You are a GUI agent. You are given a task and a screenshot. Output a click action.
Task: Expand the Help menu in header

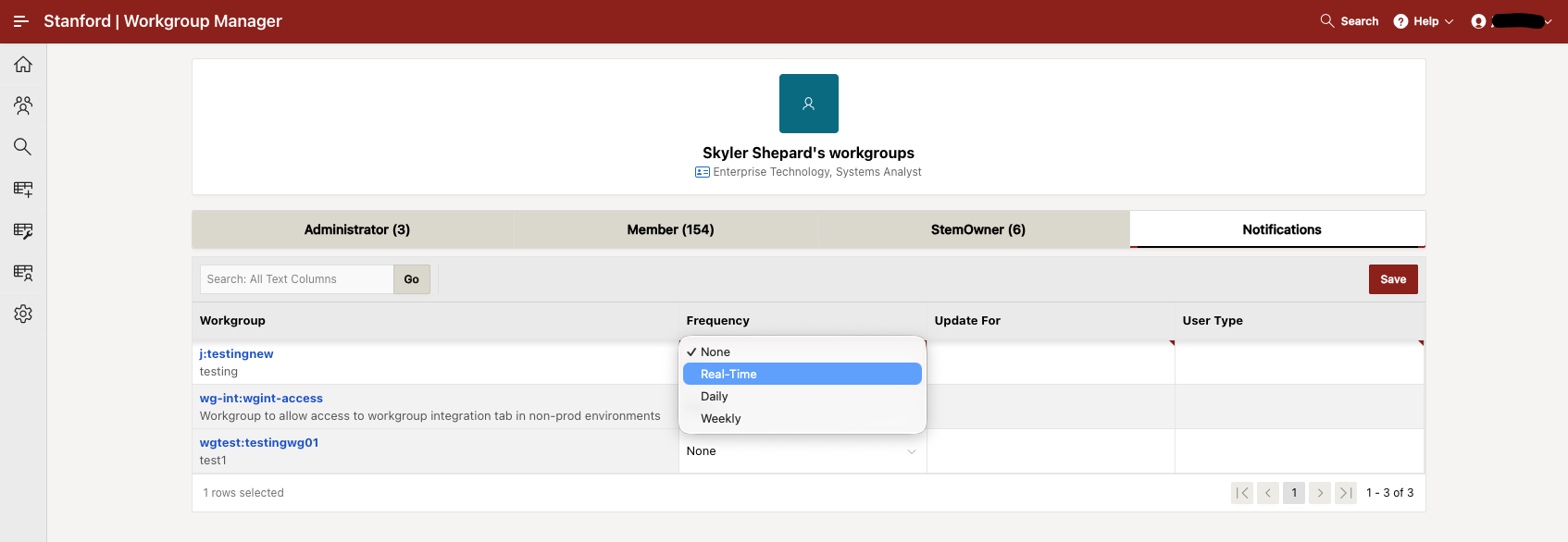(x=1424, y=21)
